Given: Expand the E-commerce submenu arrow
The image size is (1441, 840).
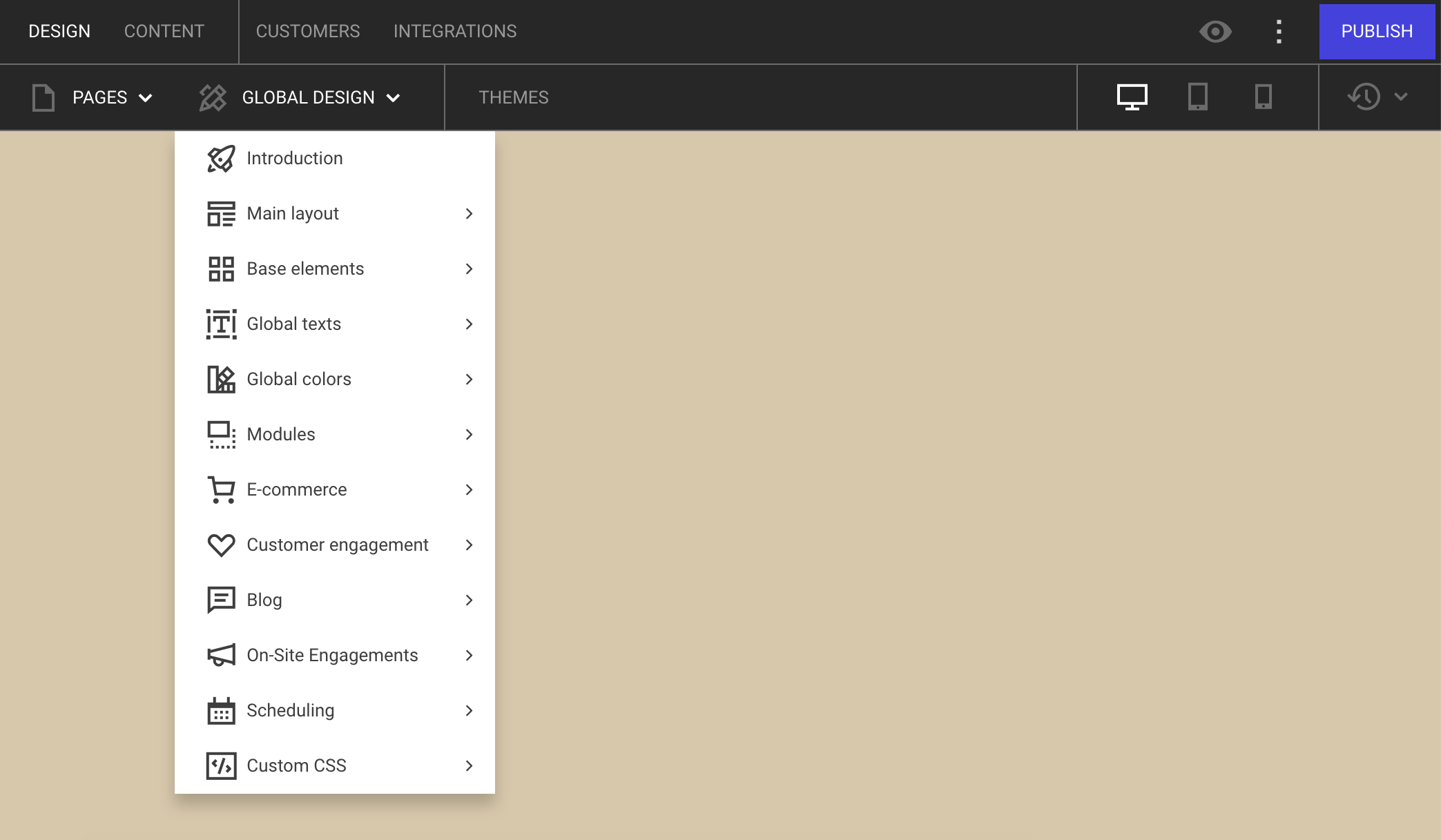Looking at the screenshot, I should [x=470, y=490].
